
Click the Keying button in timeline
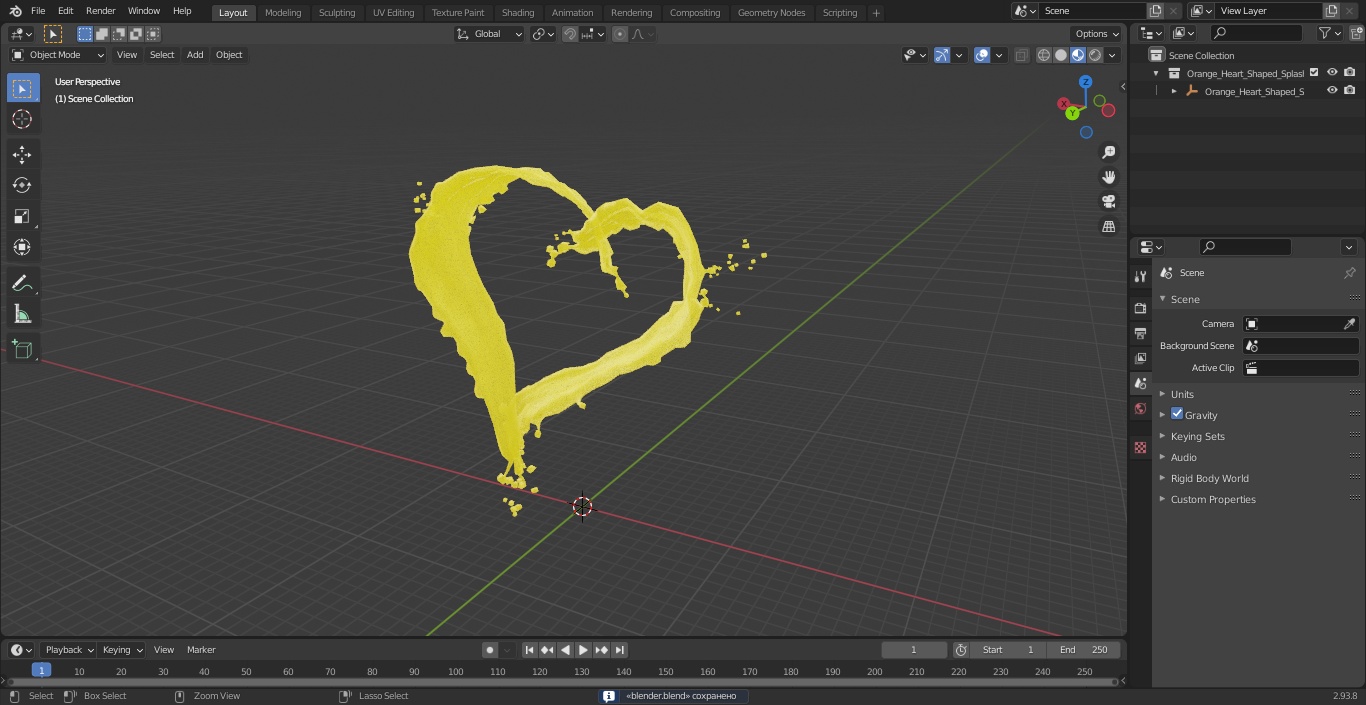pos(122,650)
